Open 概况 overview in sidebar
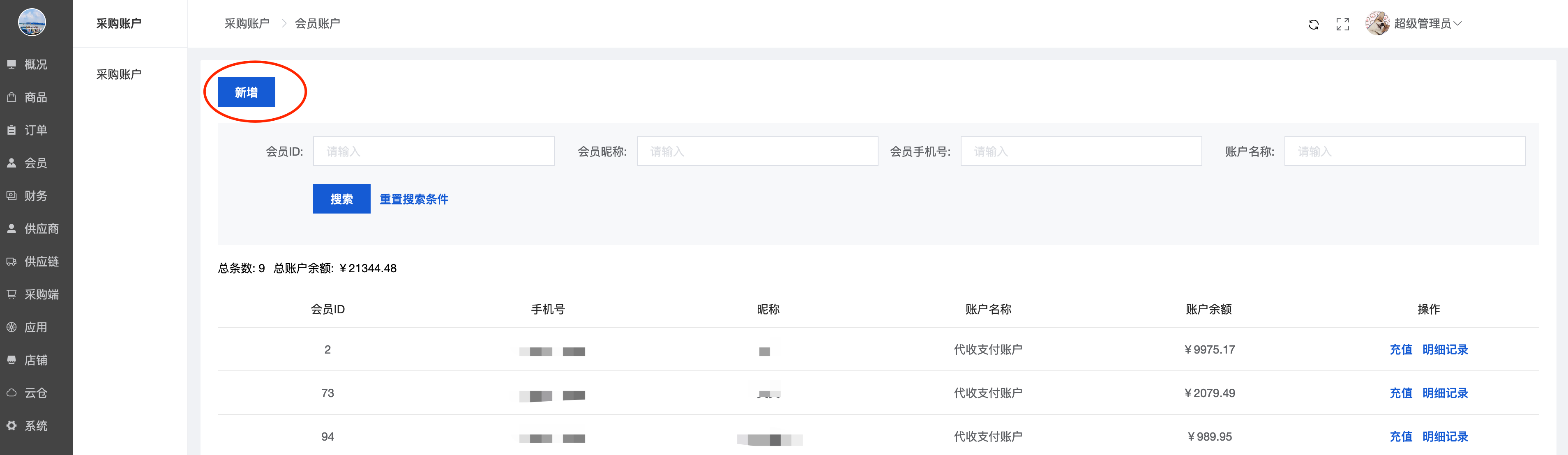 tap(35, 64)
